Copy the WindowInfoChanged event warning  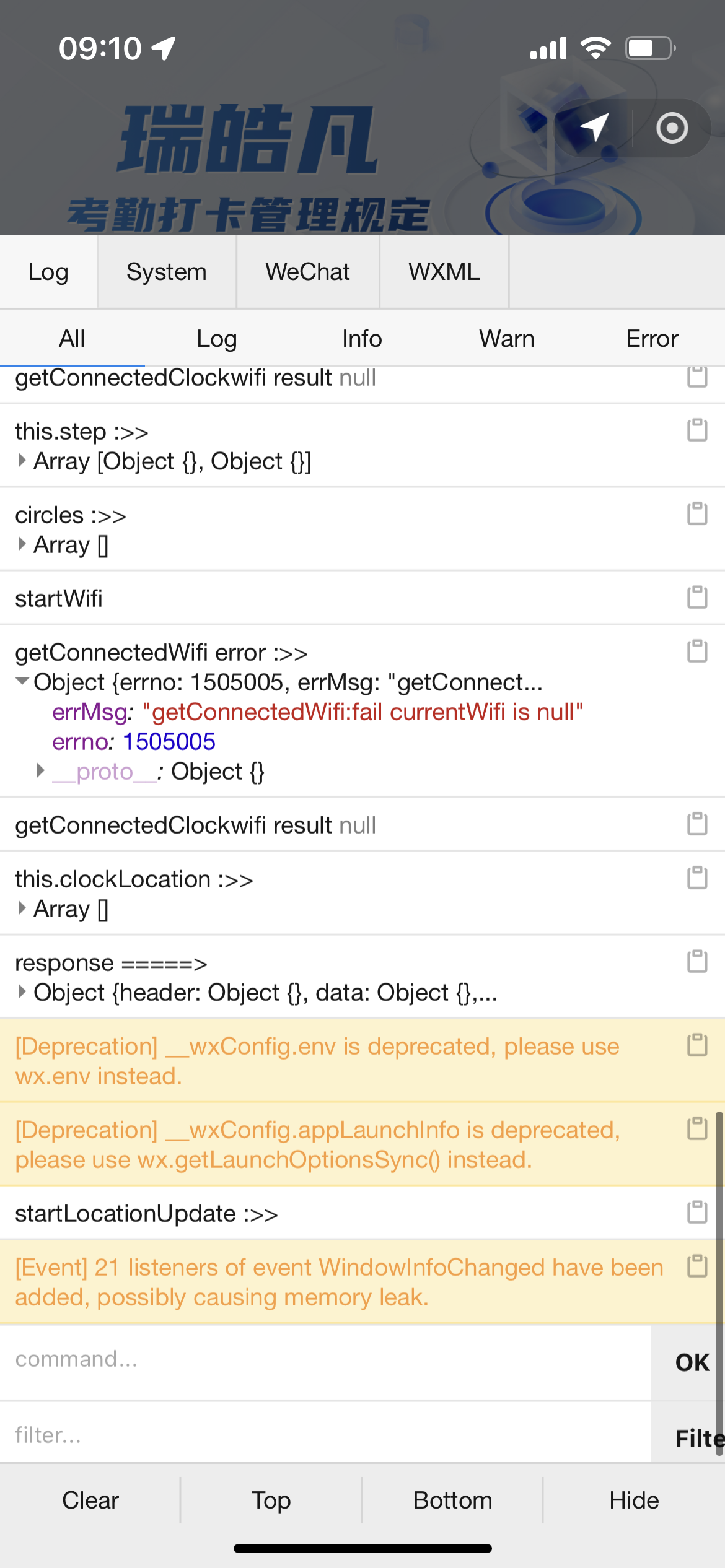click(x=697, y=1266)
